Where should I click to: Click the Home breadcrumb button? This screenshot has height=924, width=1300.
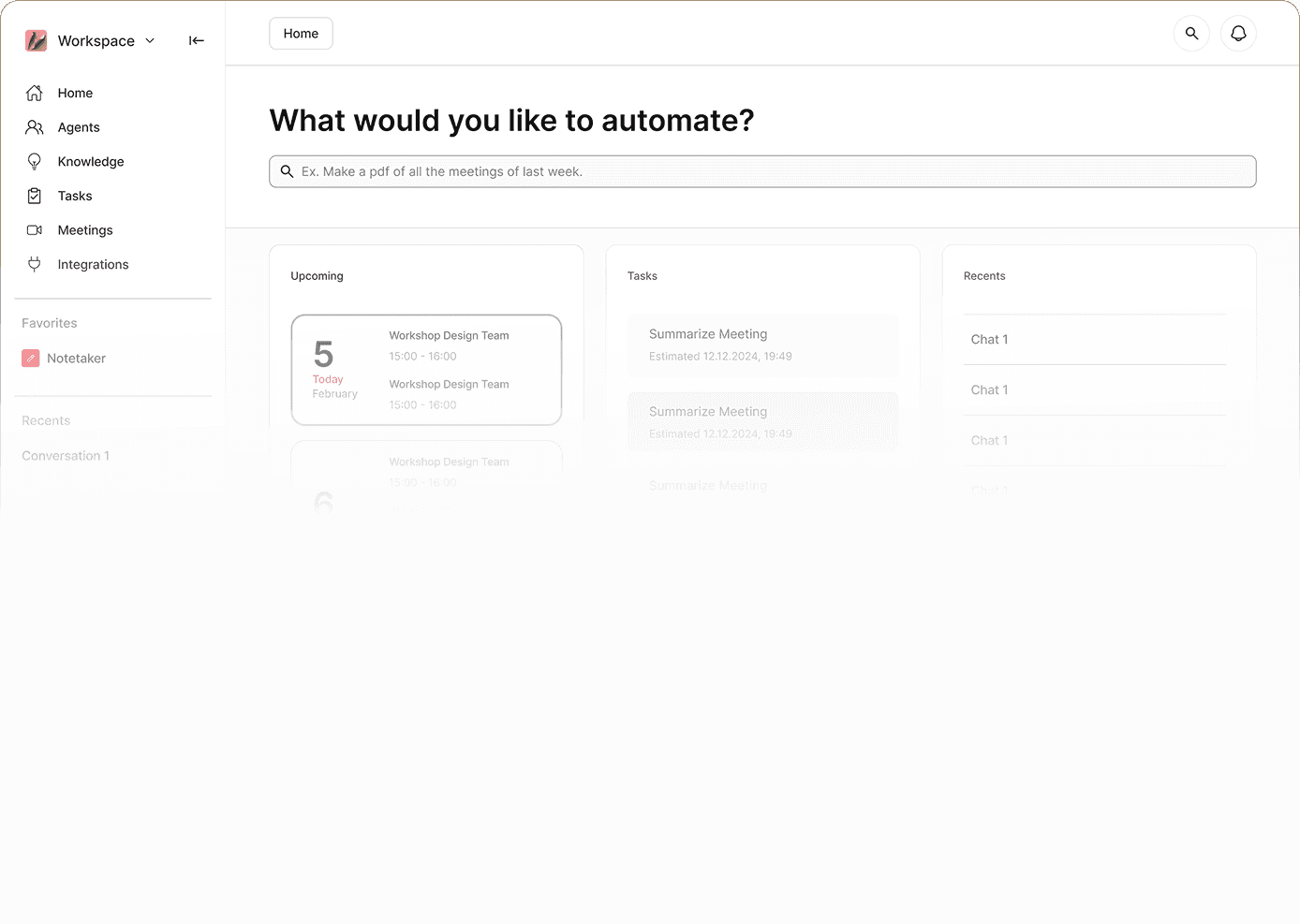(x=301, y=34)
